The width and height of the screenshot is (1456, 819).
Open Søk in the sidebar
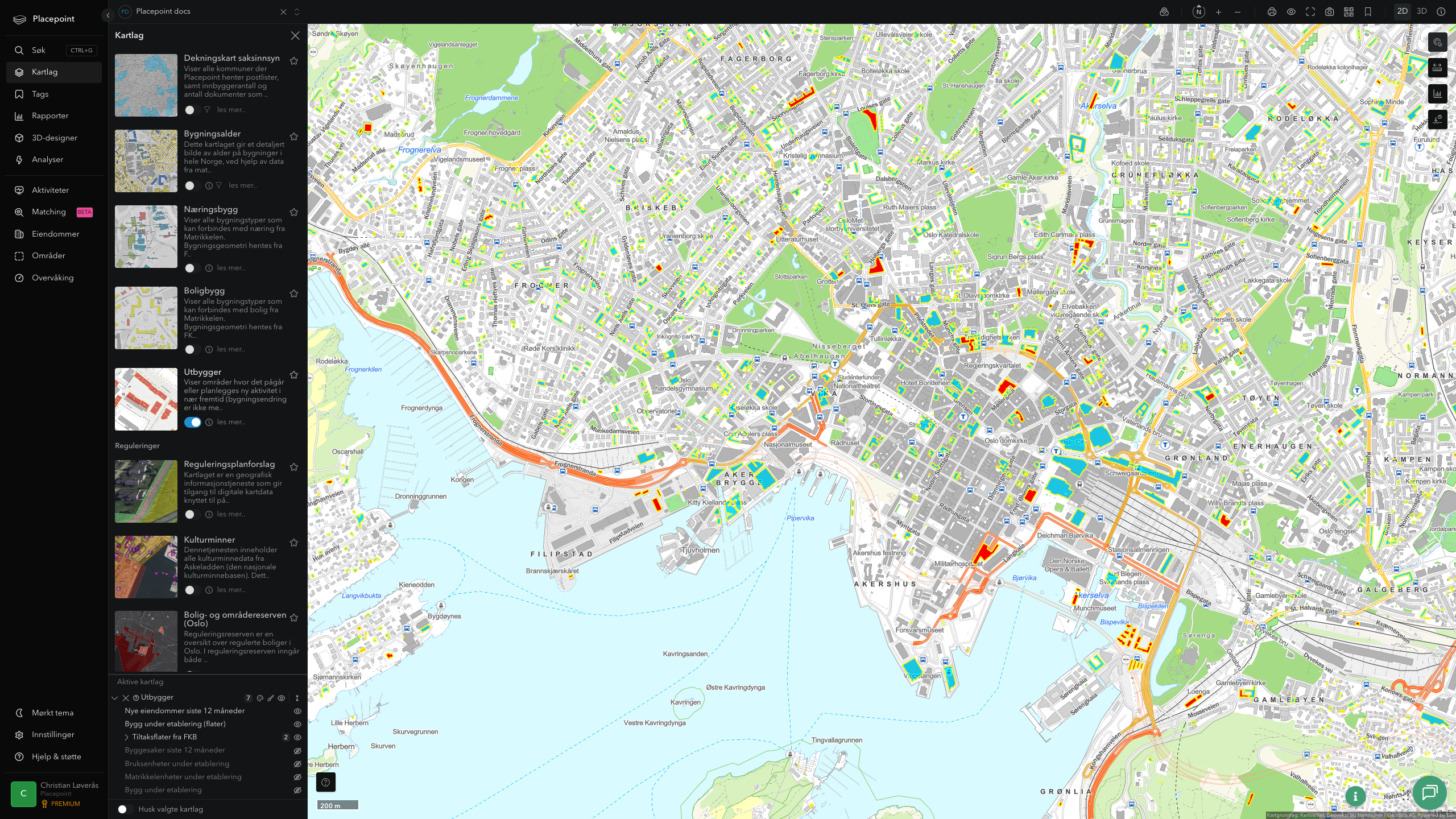click(54, 51)
